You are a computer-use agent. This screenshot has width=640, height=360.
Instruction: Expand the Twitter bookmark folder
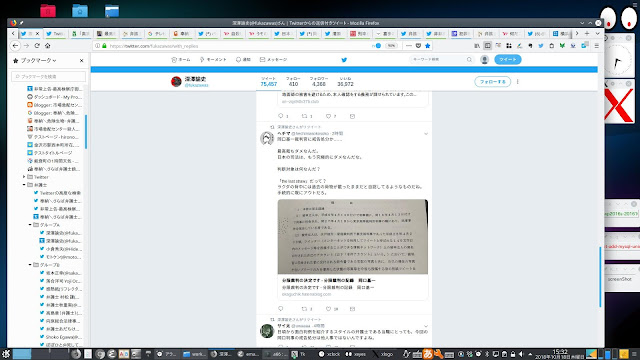click(x=24, y=177)
